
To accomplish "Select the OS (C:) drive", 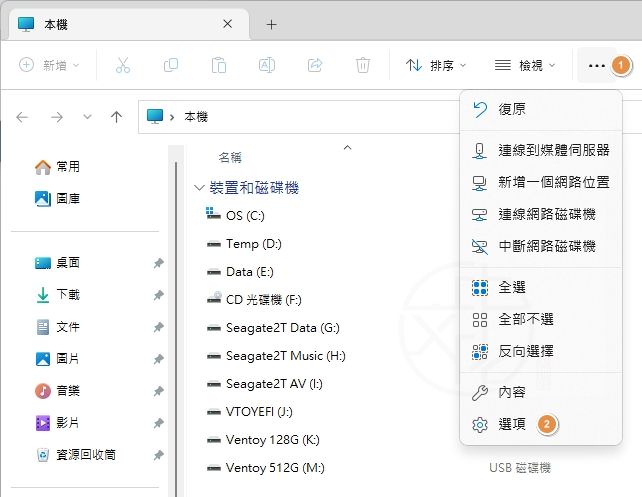I will (x=244, y=215).
